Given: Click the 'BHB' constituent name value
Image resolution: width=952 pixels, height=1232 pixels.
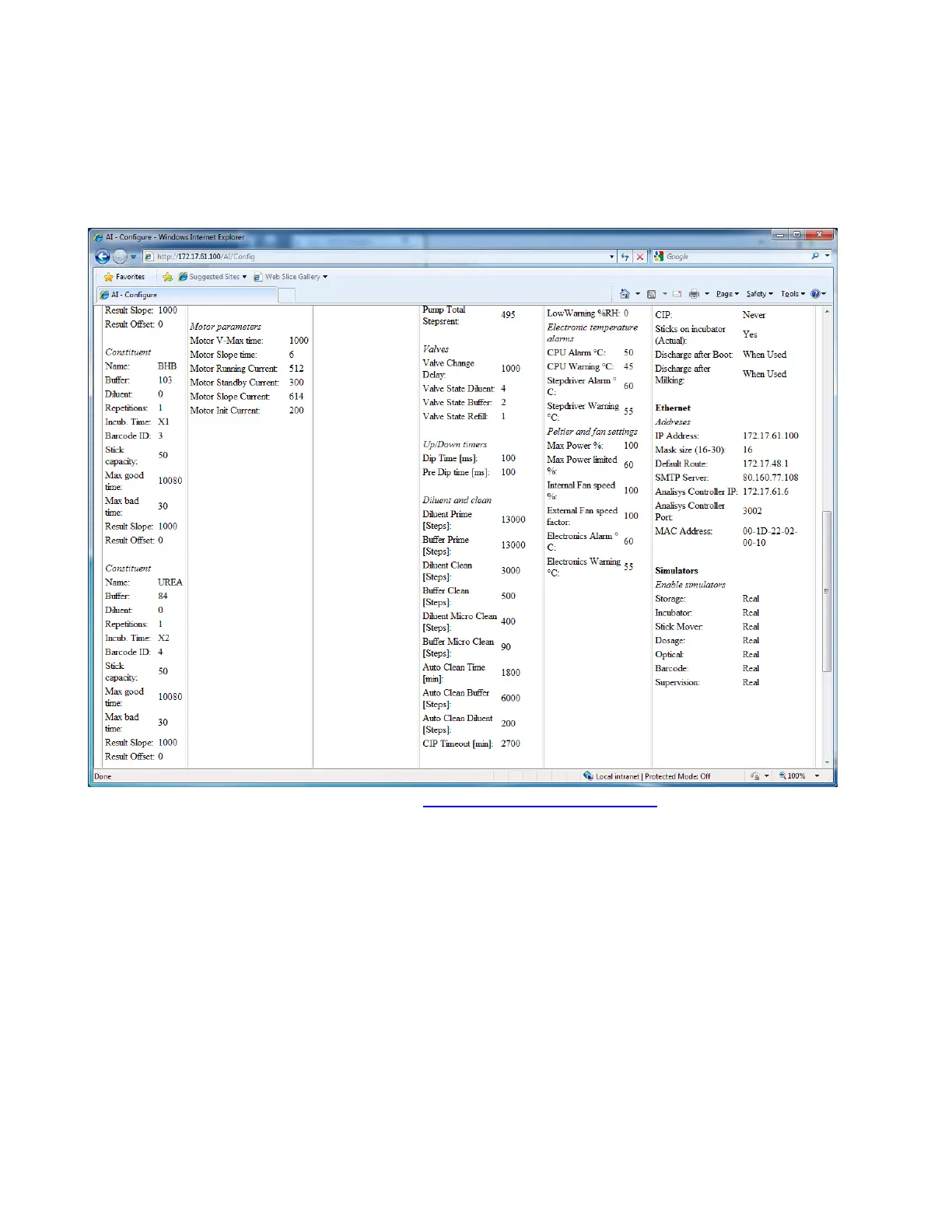Looking at the screenshot, I should [167, 366].
